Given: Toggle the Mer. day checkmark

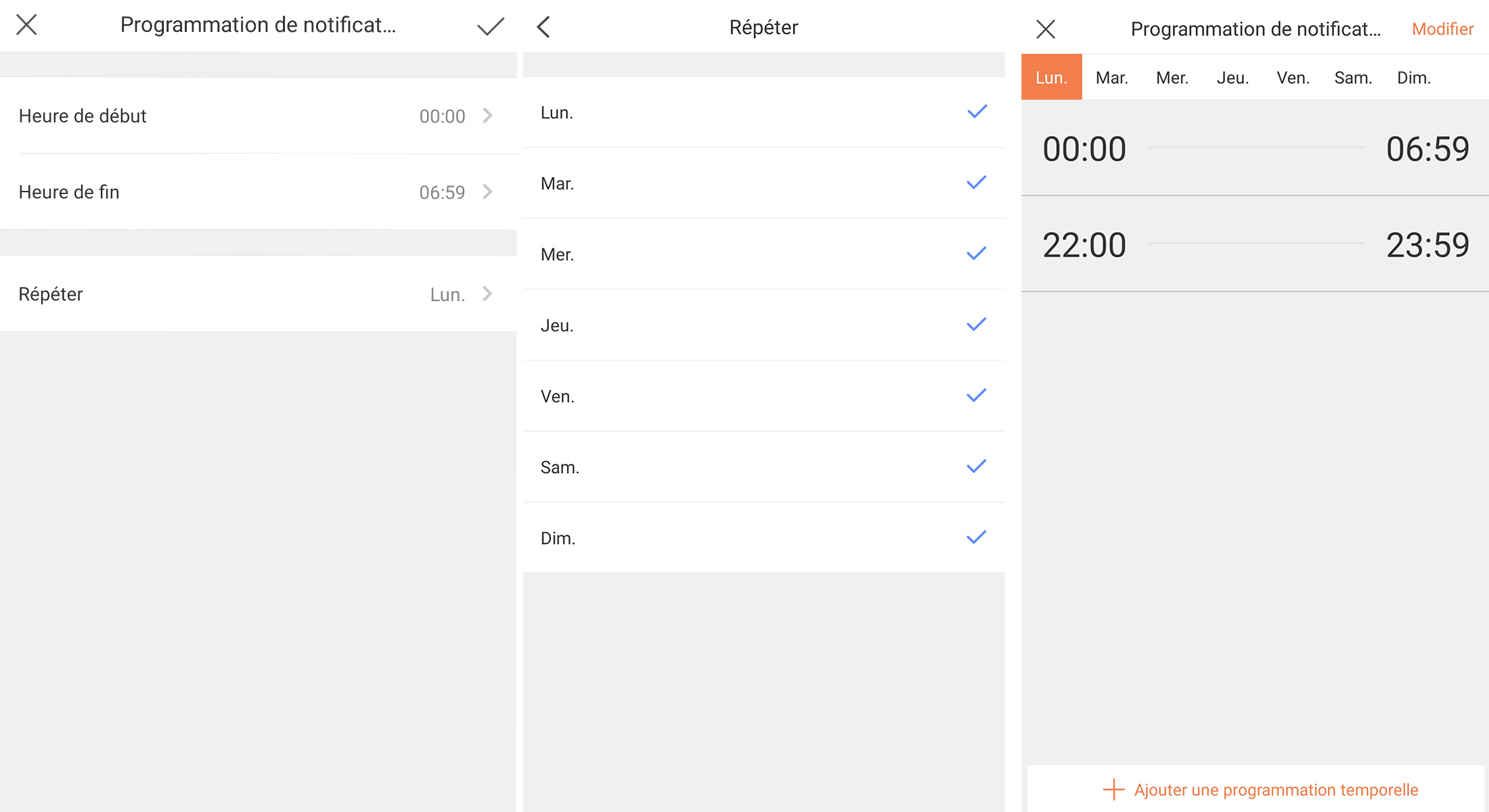Looking at the screenshot, I should (x=976, y=254).
